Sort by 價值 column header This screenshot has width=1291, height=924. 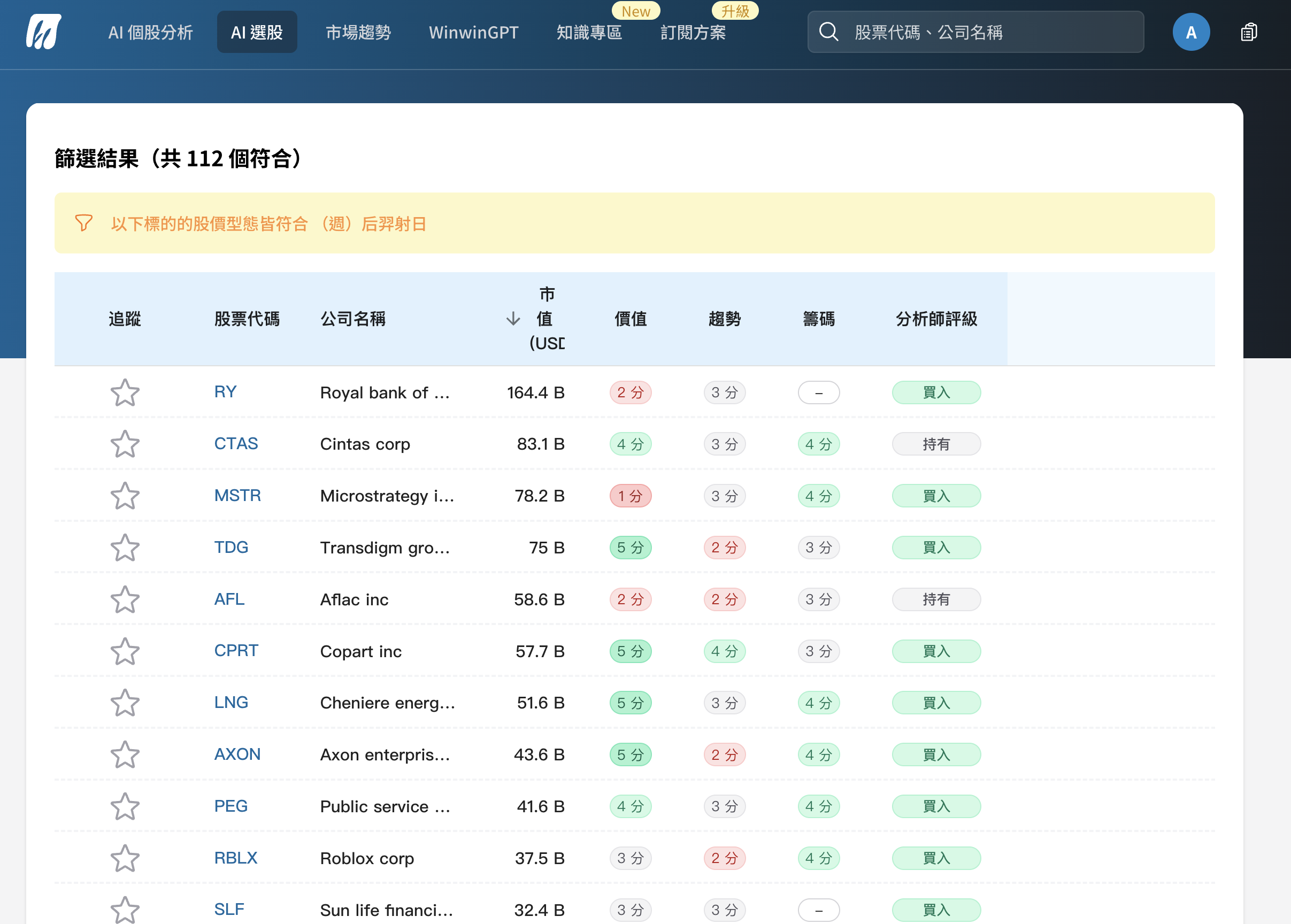click(x=631, y=319)
